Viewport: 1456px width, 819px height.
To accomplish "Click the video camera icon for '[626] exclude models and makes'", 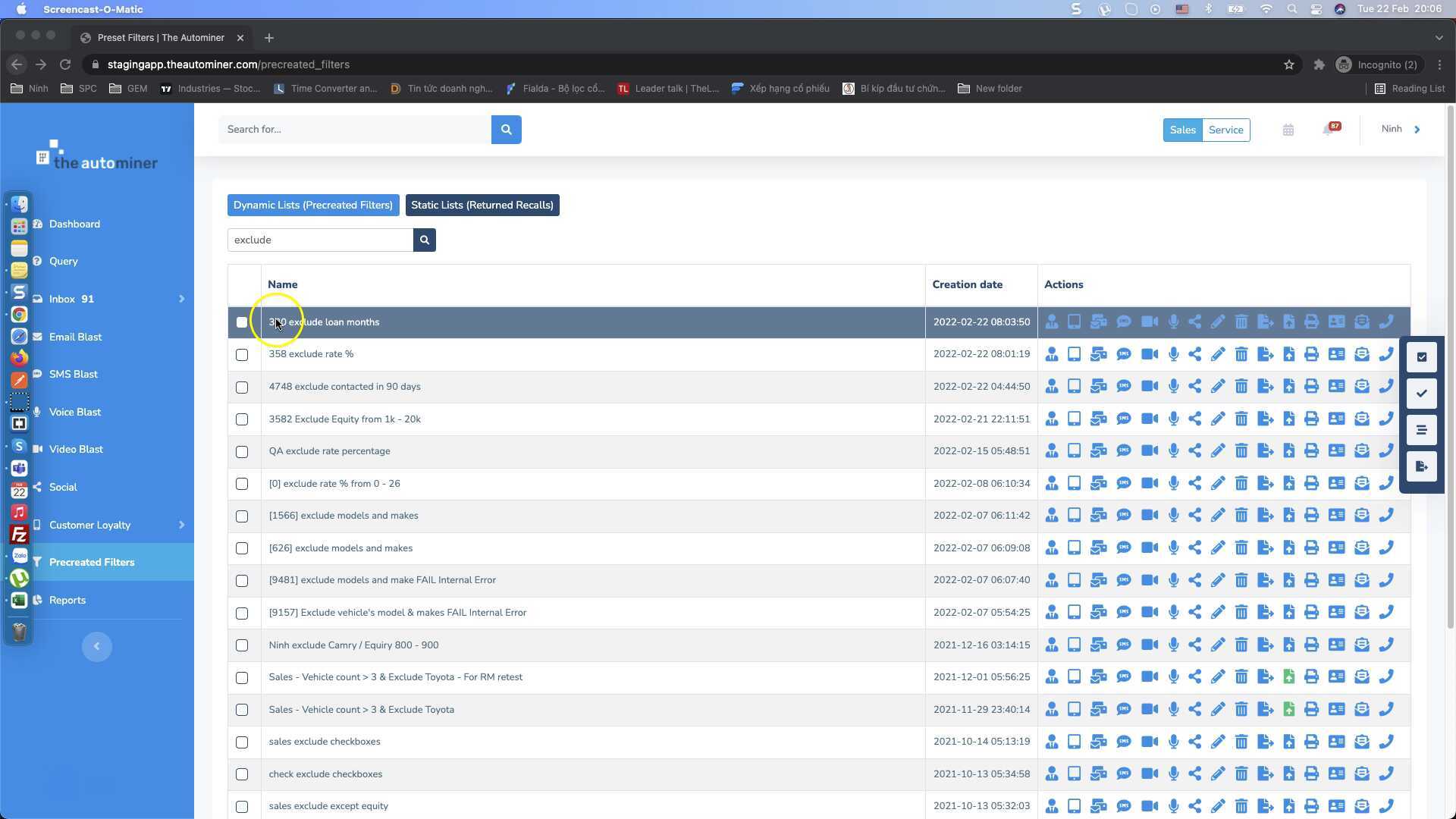I will (x=1150, y=548).
